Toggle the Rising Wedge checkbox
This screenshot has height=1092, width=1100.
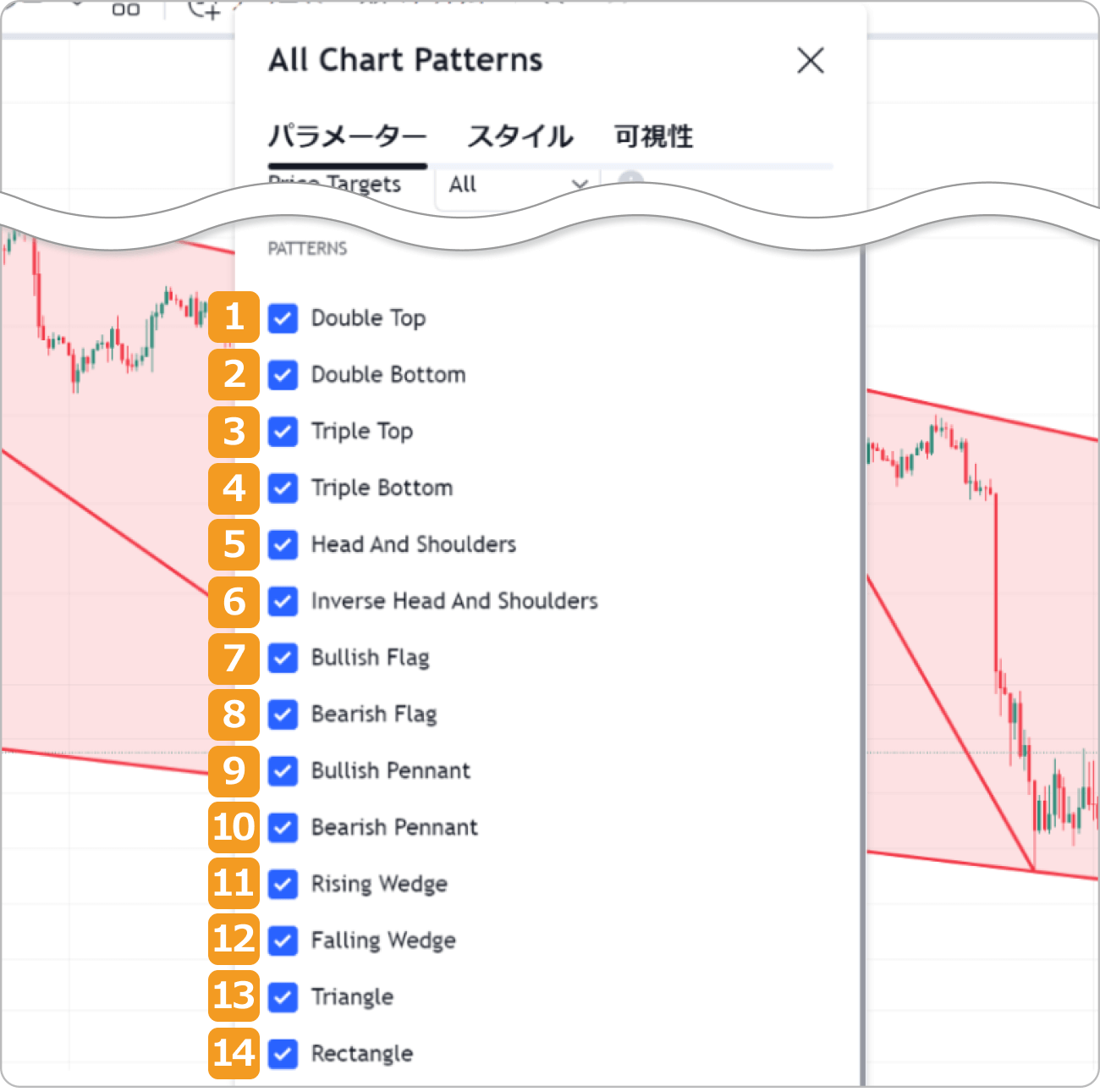click(x=283, y=885)
